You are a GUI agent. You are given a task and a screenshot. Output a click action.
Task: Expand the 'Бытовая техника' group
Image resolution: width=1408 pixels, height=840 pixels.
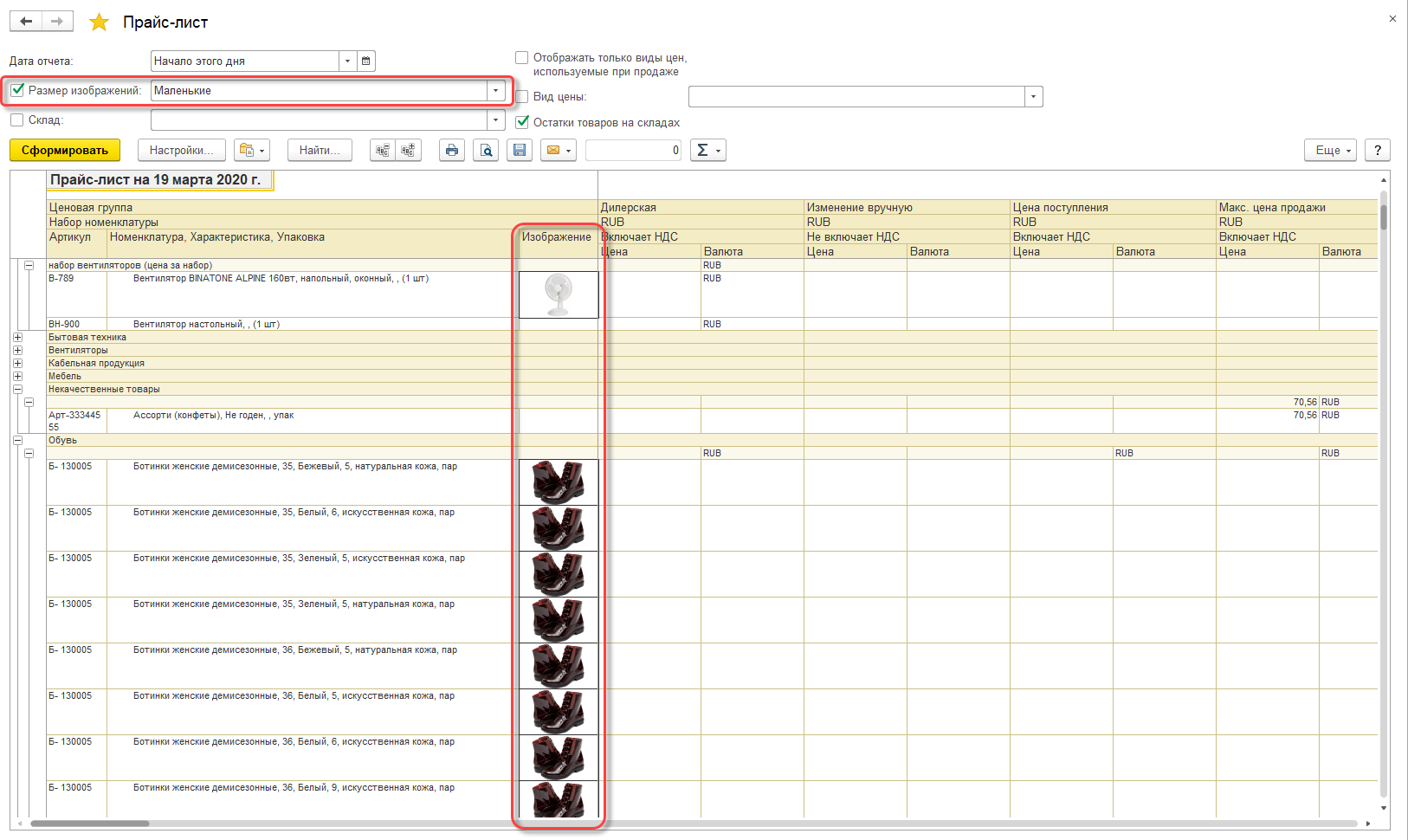click(x=17, y=338)
